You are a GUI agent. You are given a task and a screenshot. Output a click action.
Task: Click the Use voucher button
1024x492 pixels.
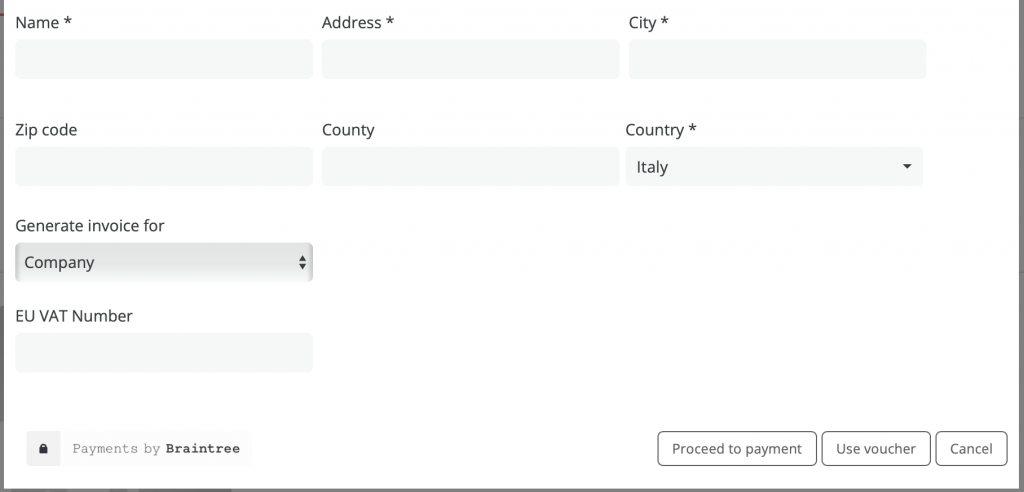(875, 449)
